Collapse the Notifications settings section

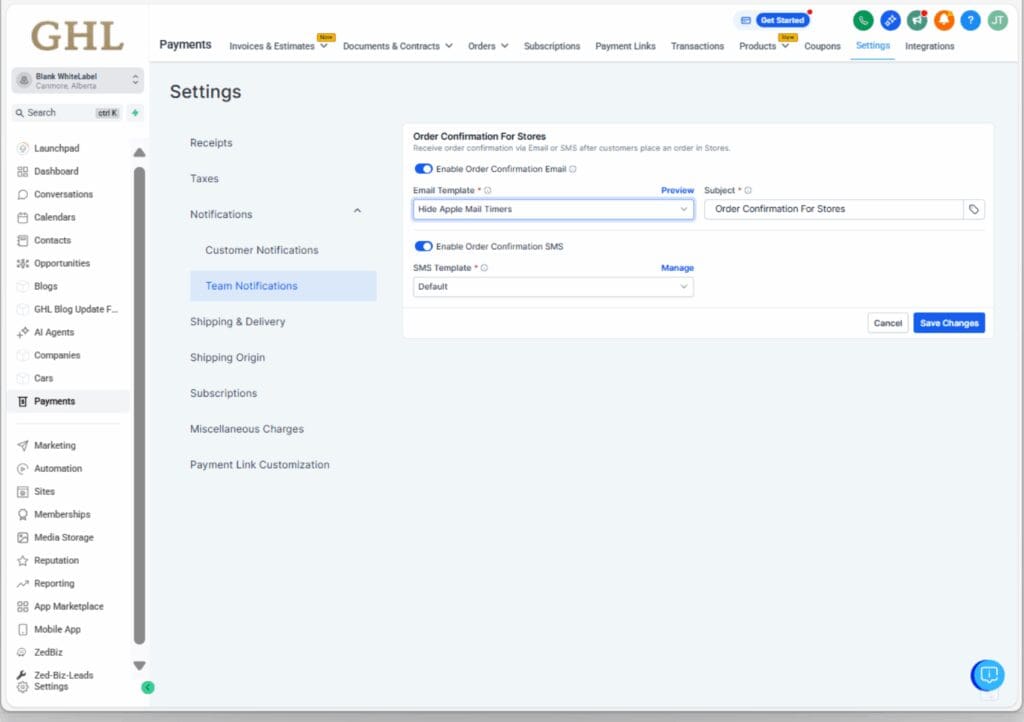[357, 214]
